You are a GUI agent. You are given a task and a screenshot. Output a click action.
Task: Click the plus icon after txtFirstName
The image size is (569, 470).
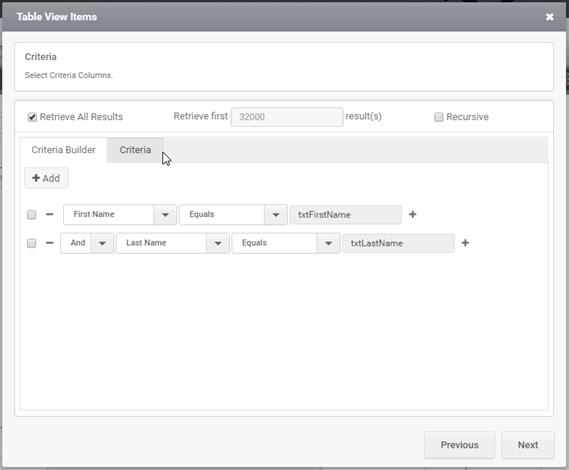pos(413,214)
